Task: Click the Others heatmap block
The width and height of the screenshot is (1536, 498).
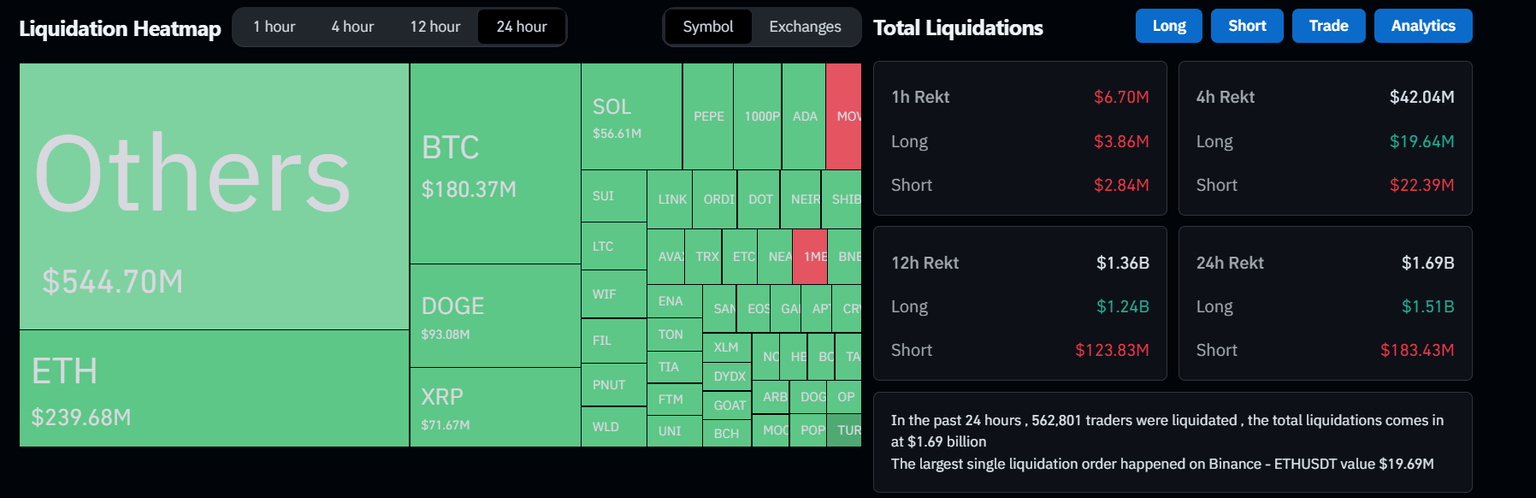Action: (214, 196)
